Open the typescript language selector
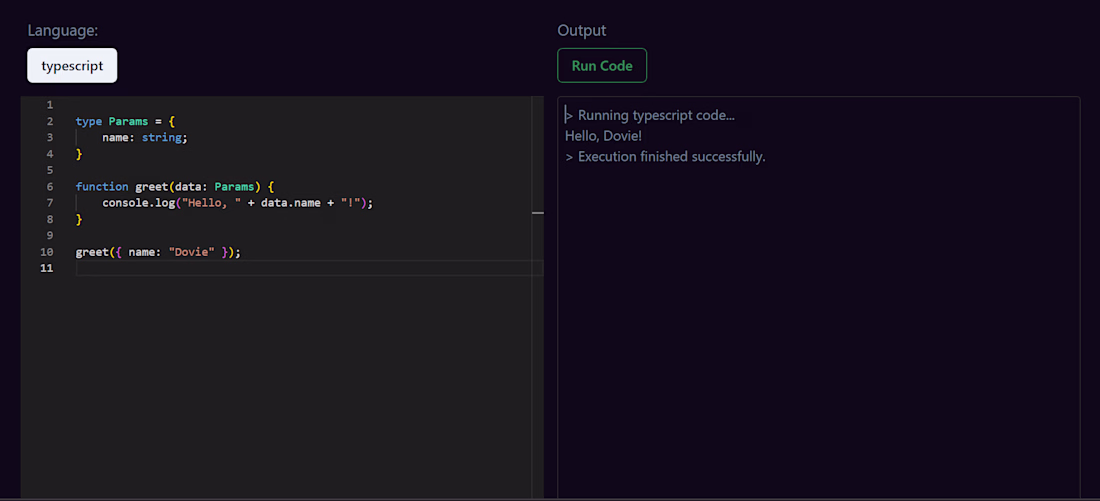The image size is (1100, 501). [x=72, y=66]
